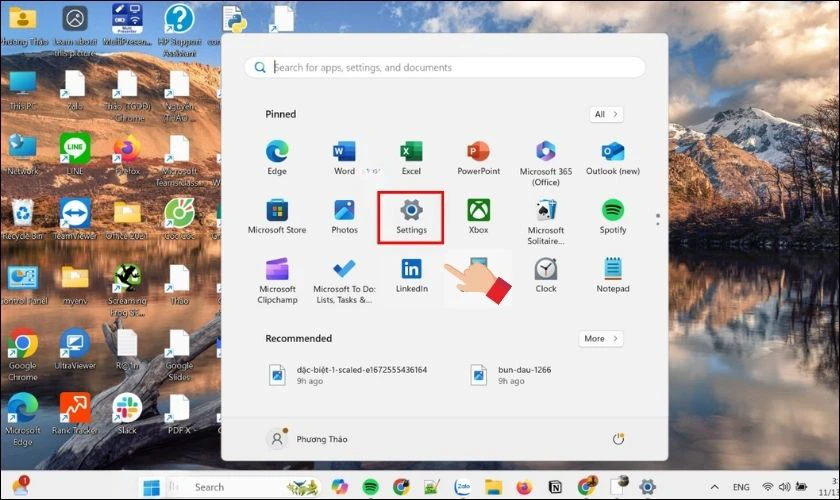
Task: Open Spotify from pinned apps
Action: 613,214
